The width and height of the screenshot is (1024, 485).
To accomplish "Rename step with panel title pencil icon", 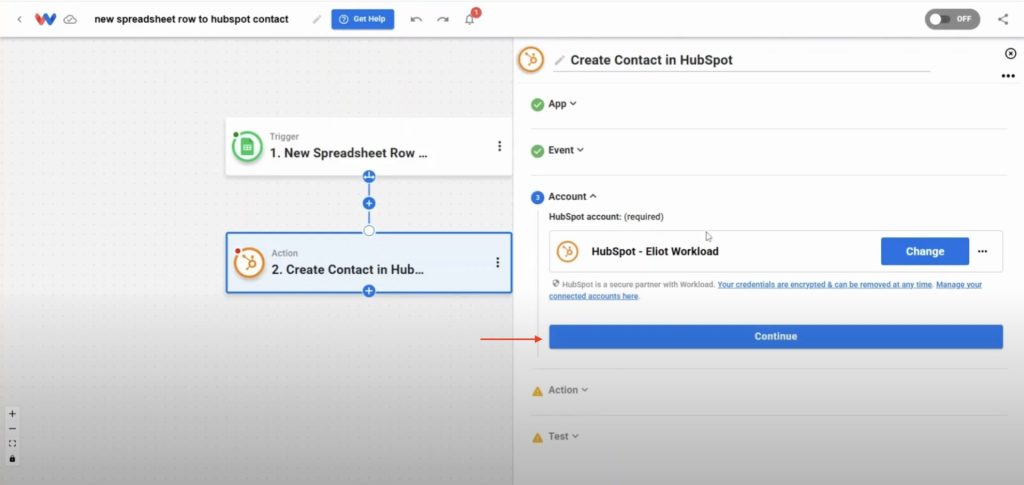I will click(x=559, y=60).
